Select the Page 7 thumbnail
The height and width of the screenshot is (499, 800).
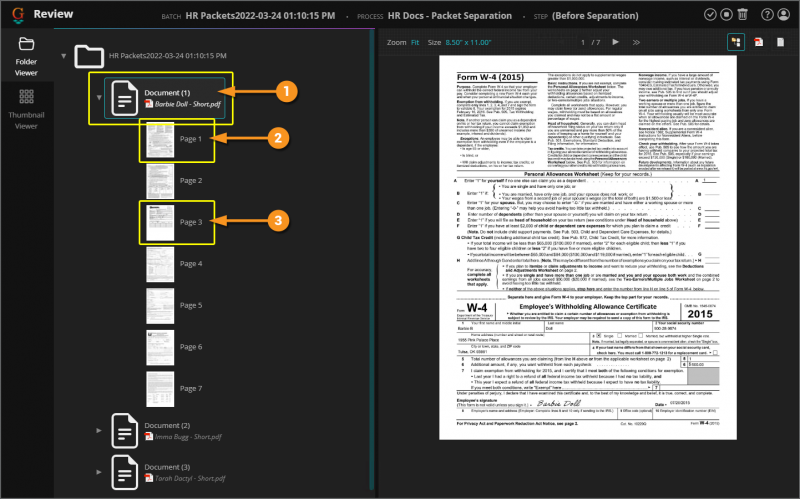click(160, 389)
